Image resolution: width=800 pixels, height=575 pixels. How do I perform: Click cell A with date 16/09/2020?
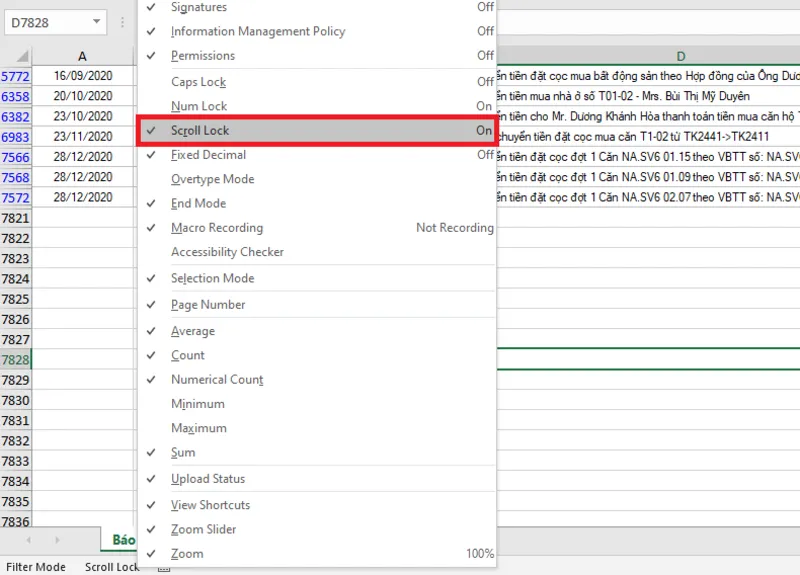83,76
